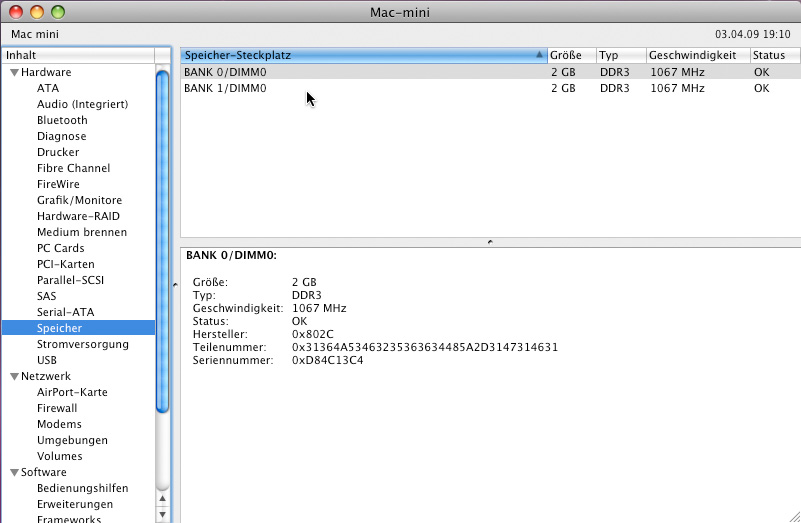
Task: Click the sidebar scroll up arrow
Action: 162,499
